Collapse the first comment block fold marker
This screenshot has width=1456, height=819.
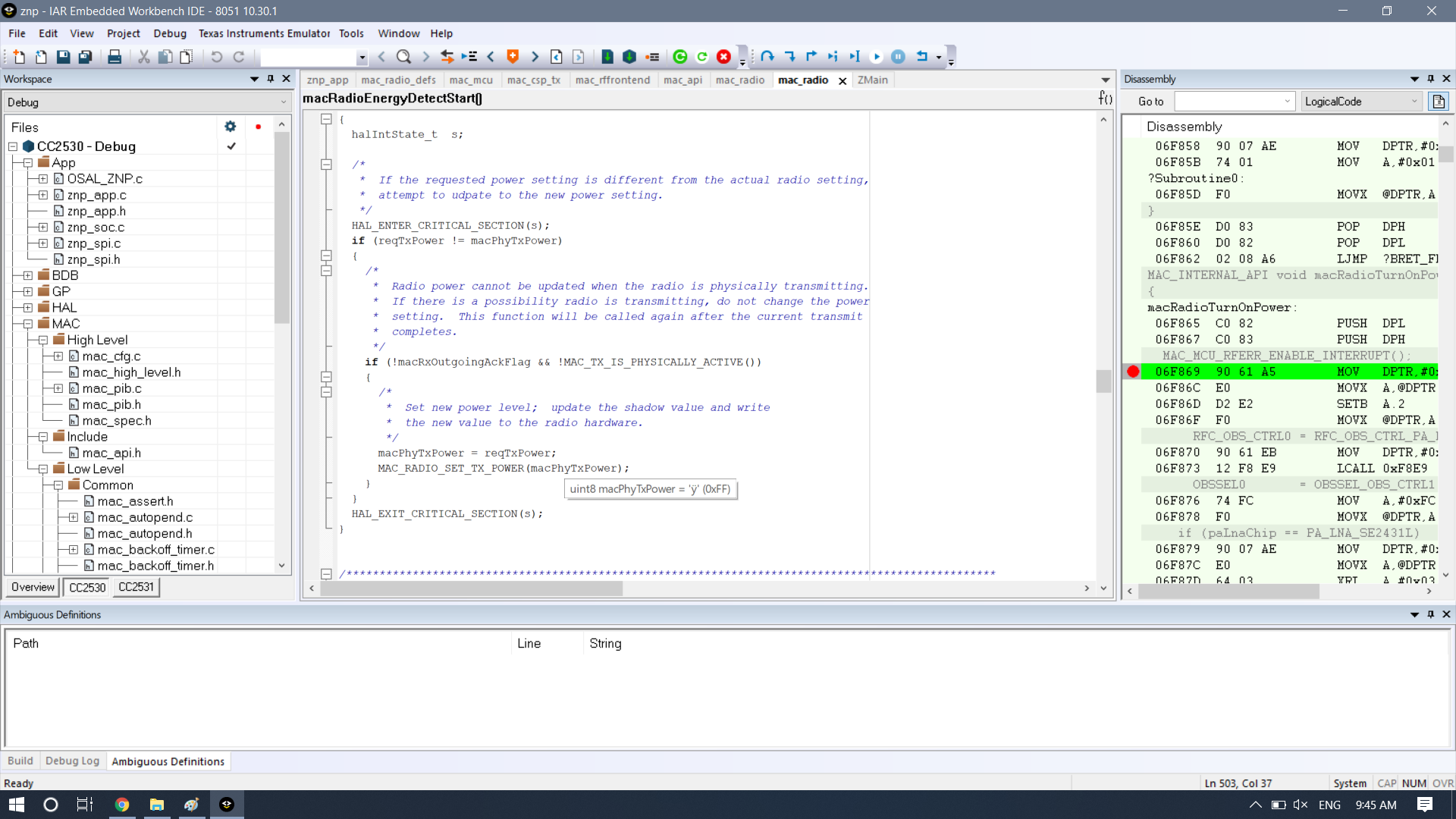[326, 165]
